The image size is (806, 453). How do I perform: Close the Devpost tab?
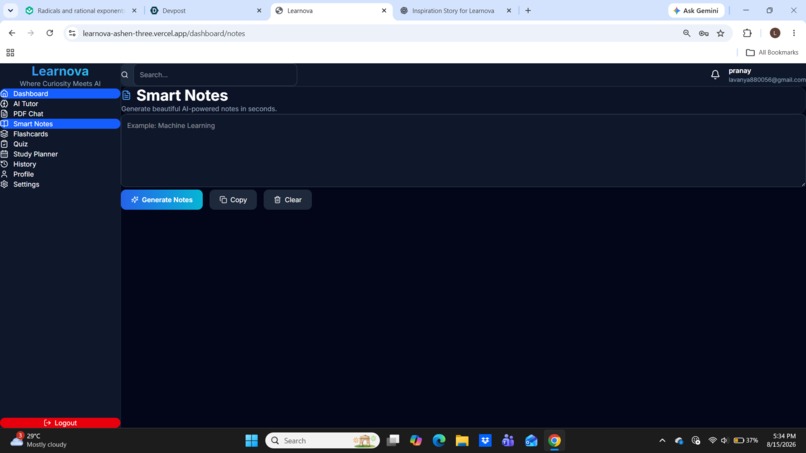coord(259,10)
